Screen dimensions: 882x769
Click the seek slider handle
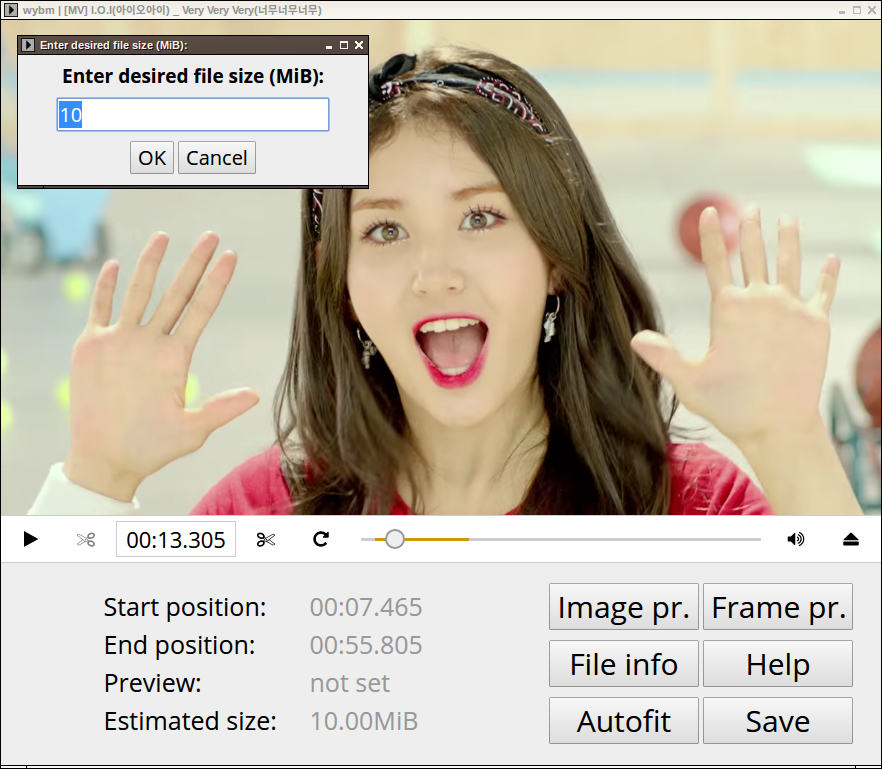point(395,539)
